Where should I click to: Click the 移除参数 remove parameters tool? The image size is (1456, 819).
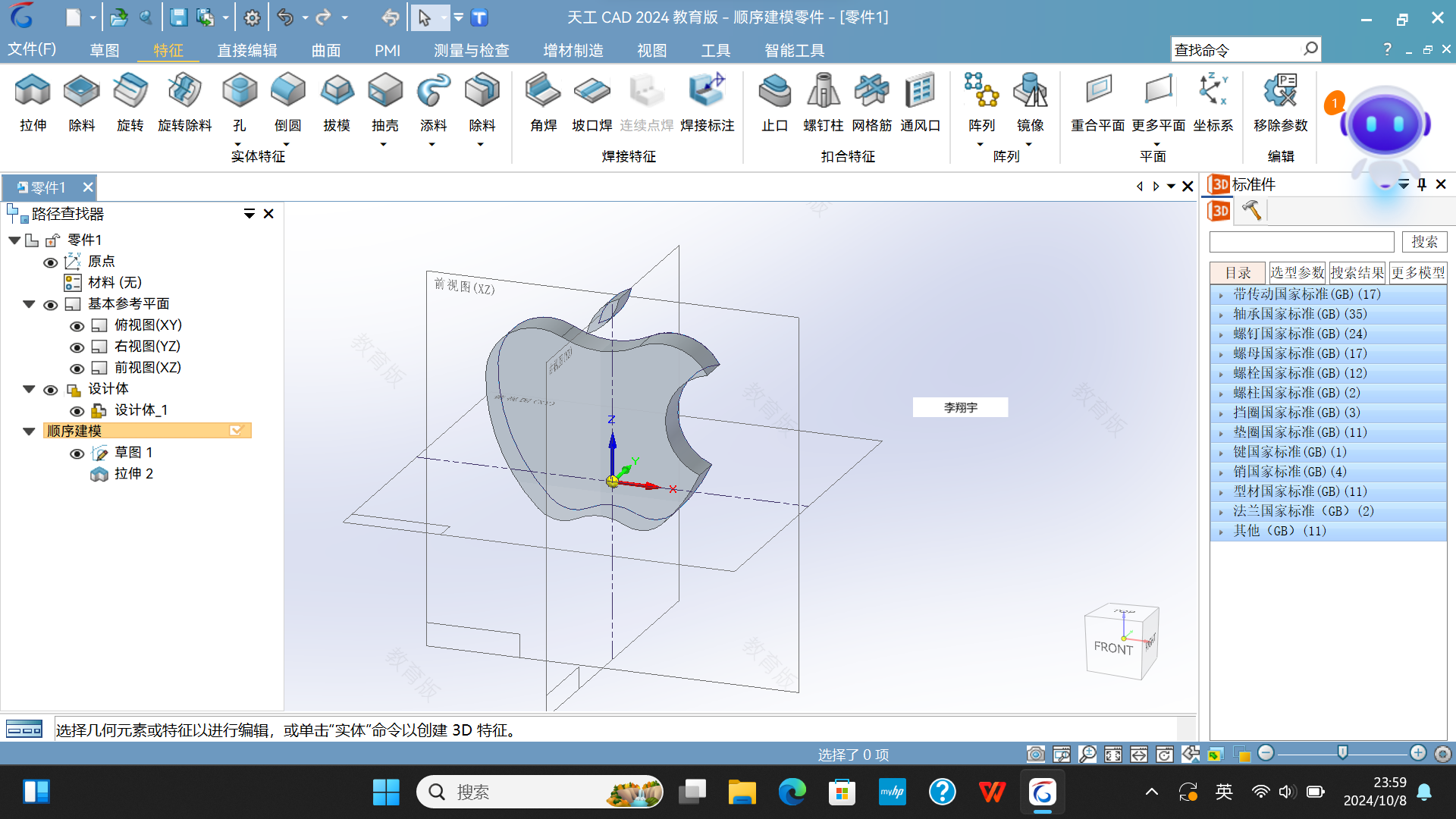[x=1281, y=102]
